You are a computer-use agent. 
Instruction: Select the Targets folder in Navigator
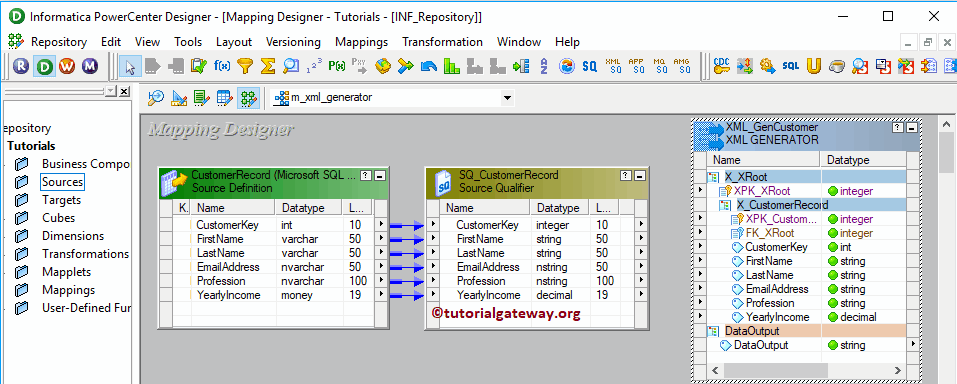[62, 200]
